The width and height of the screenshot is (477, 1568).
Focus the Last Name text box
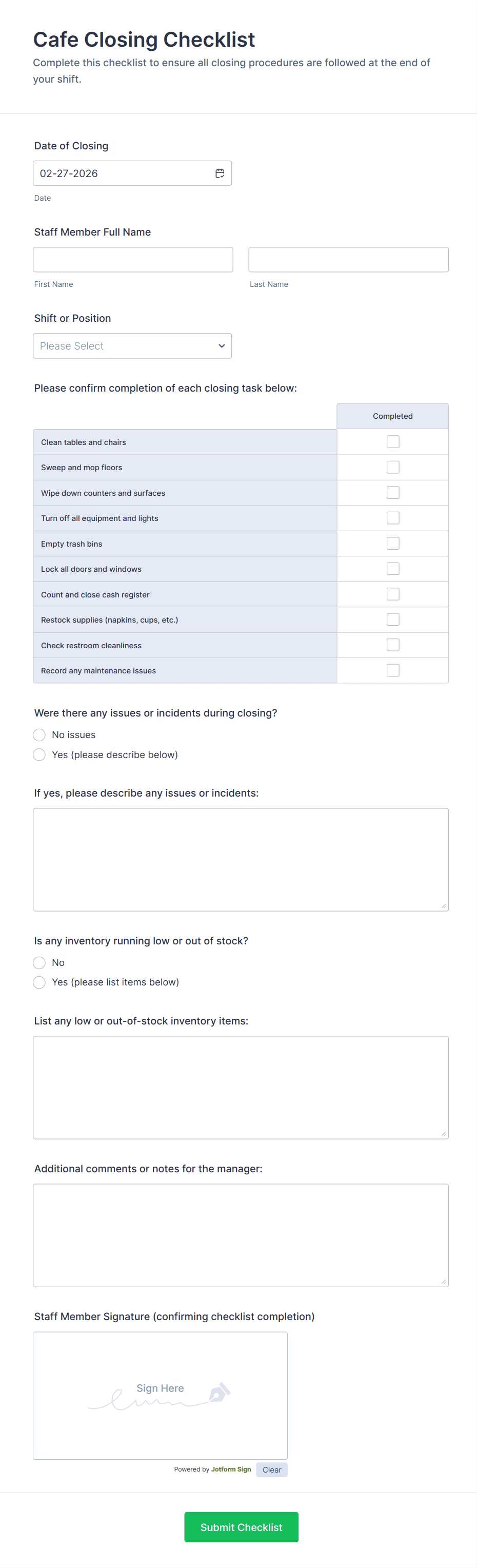348,259
